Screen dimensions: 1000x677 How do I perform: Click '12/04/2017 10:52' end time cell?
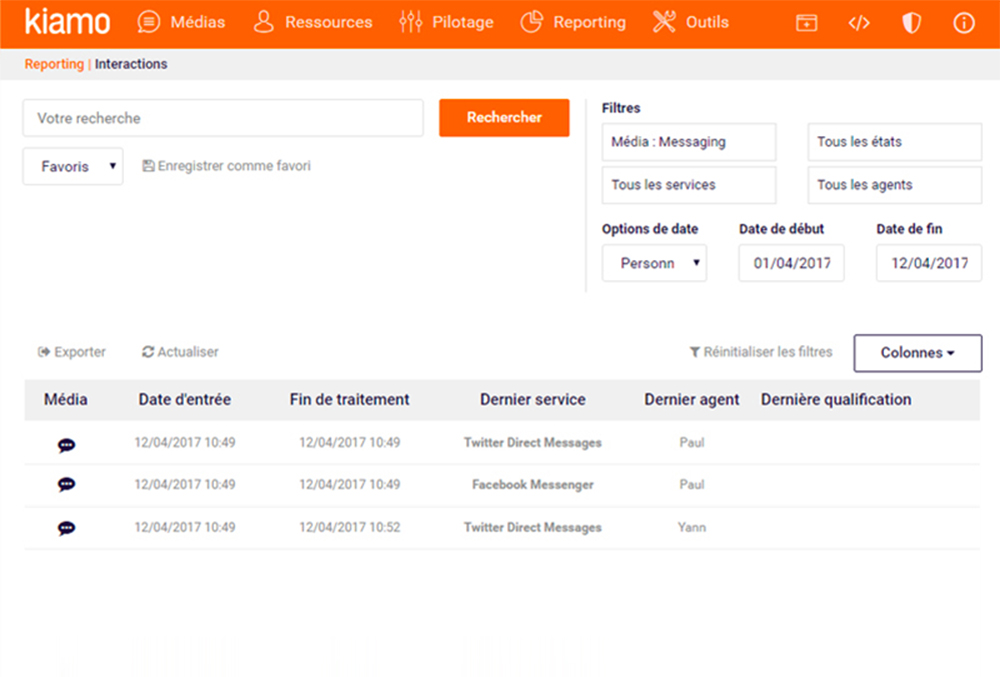coord(349,527)
